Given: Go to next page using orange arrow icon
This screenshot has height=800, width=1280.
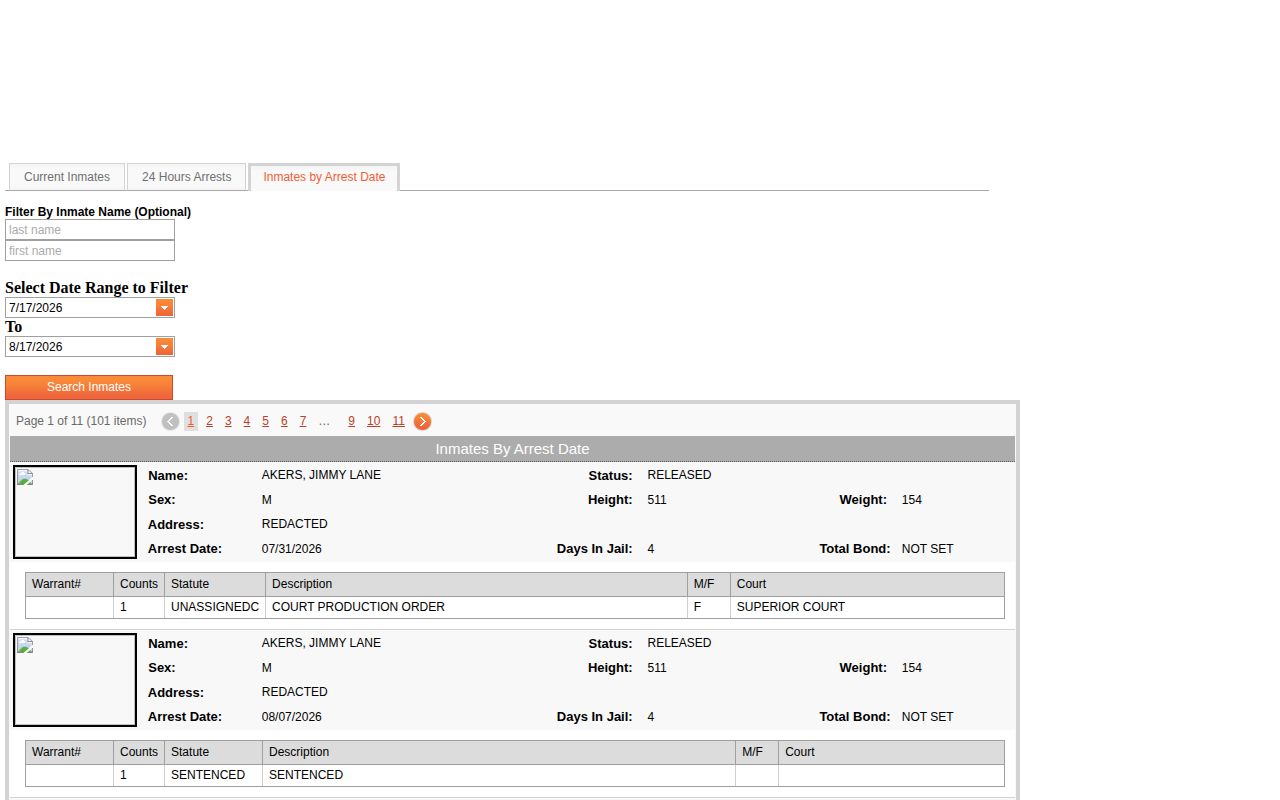Looking at the screenshot, I should pos(423,422).
